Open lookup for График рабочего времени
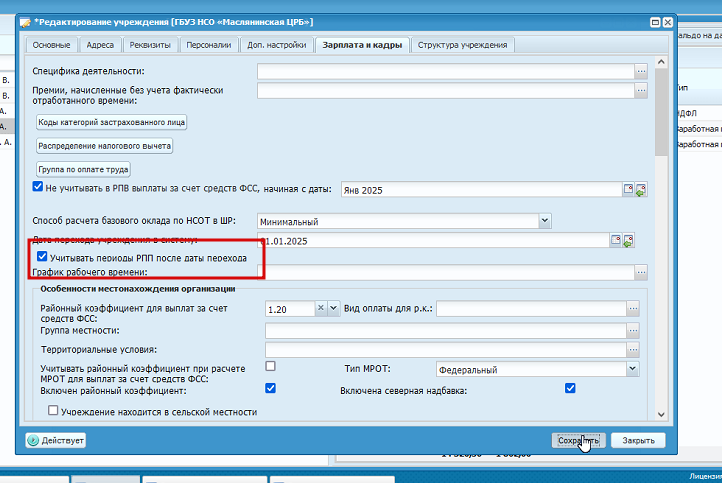 [x=641, y=272]
